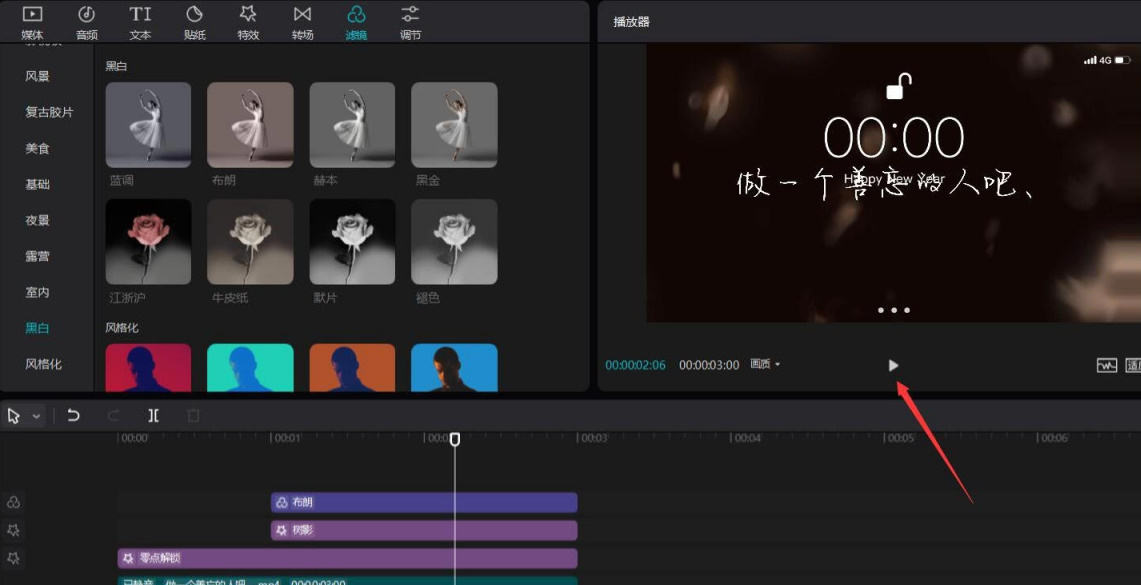Open the 贴纸 stickers panel
The height and width of the screenshot is (585, 1141).
click(x=194, y=22)
